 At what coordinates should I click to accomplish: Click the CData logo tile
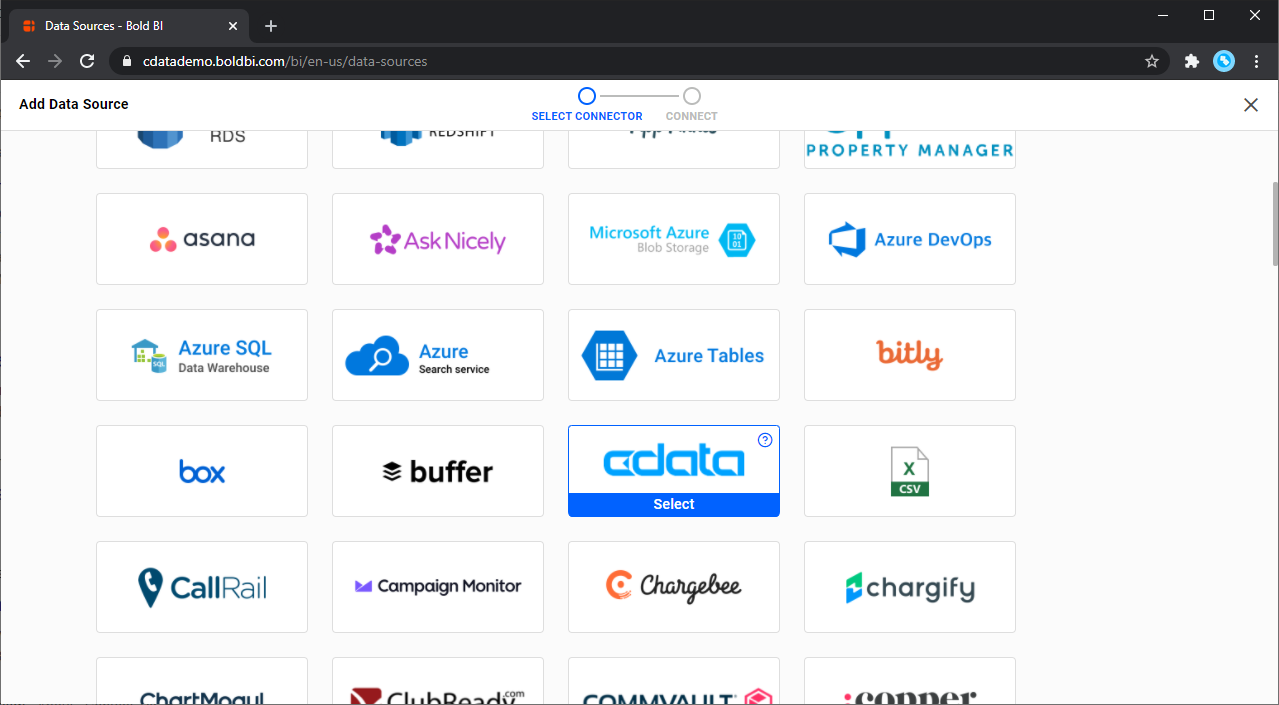(674, 461)
